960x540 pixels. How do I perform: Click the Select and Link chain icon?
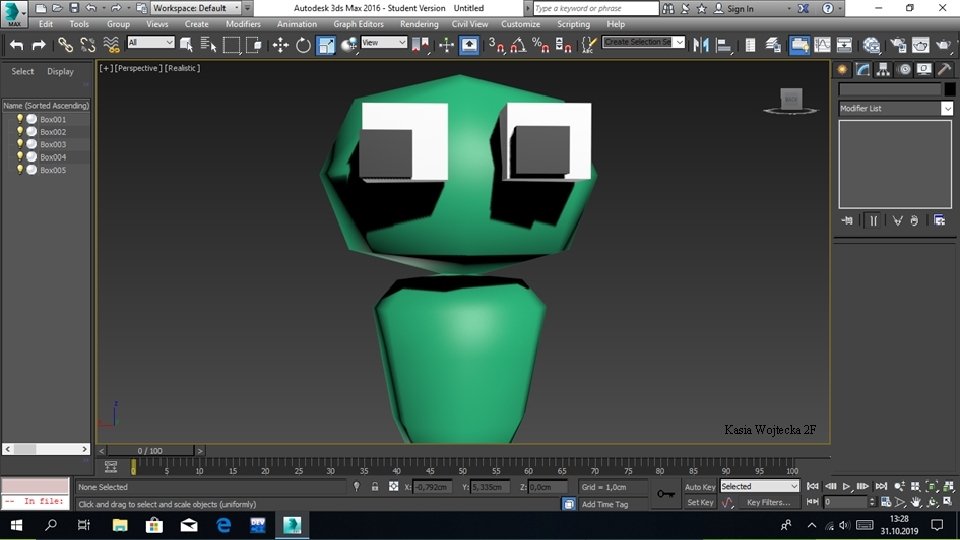[x=65, y=45]
